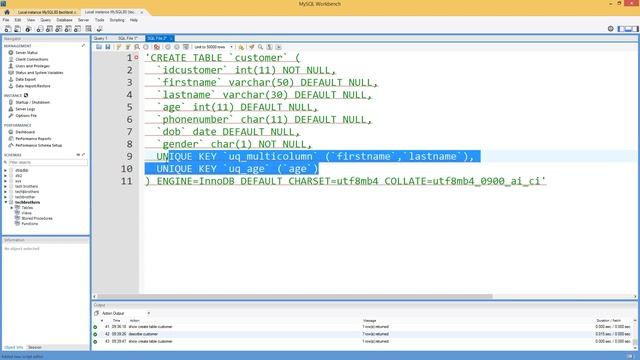Refresh schemas list icon in Schemas header
640x360 pixels.
point(78,155)
